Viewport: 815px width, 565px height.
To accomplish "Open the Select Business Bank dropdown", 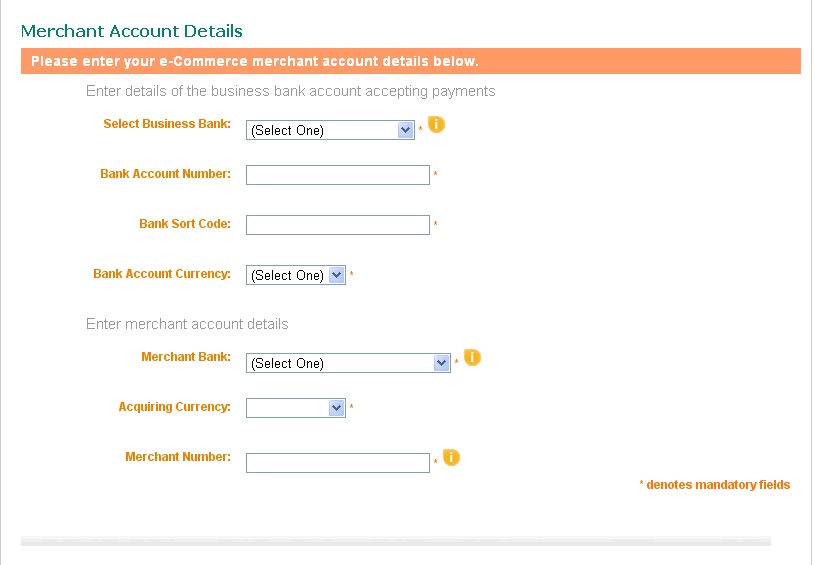I will 330,130.
